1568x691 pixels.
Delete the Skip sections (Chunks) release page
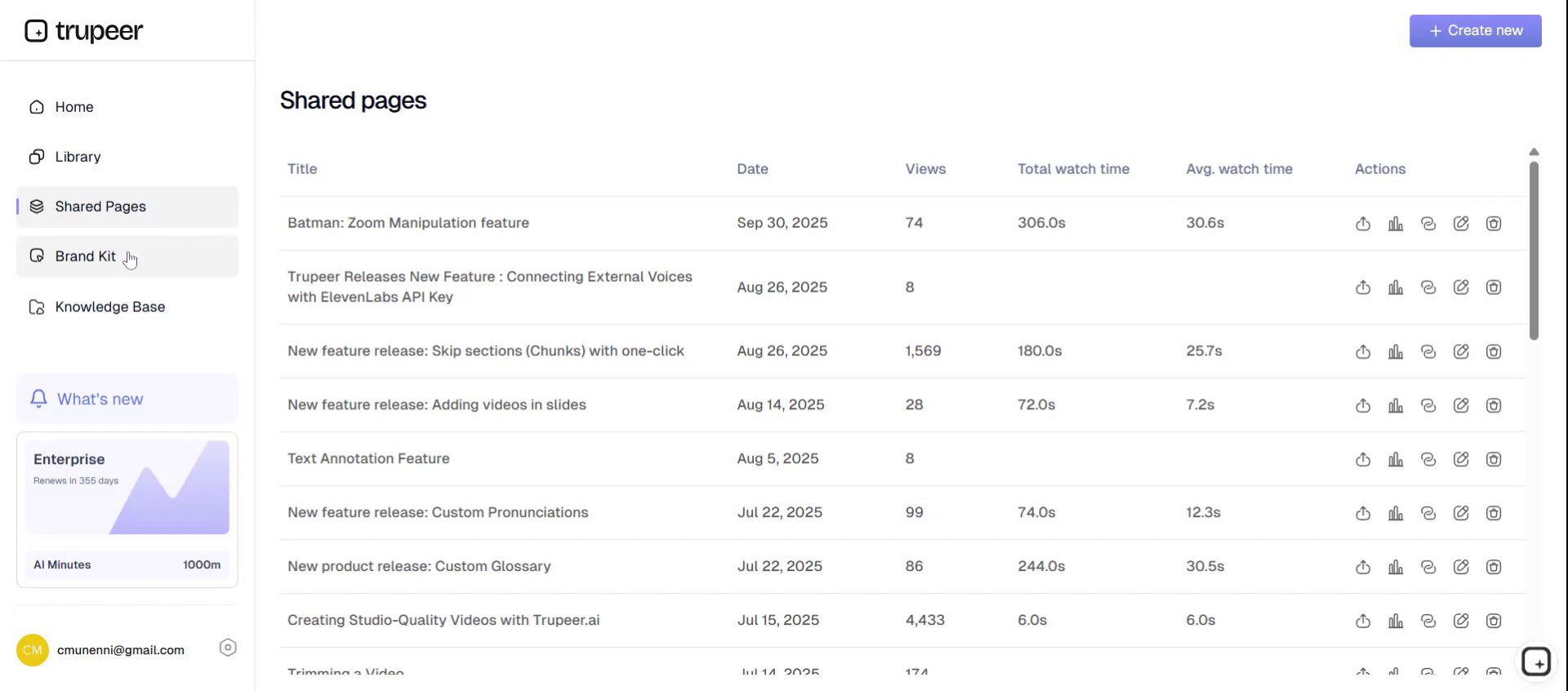point(1494,351)
